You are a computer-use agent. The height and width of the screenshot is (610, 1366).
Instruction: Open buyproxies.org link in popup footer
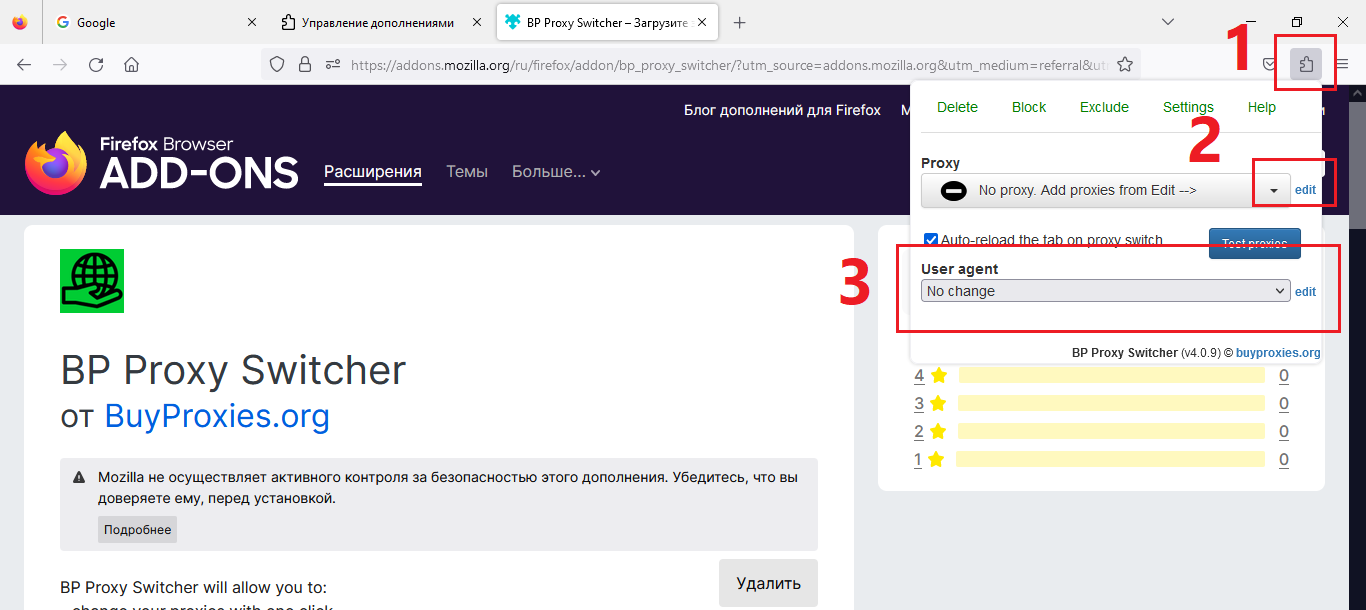click(x=1278, y=353)
